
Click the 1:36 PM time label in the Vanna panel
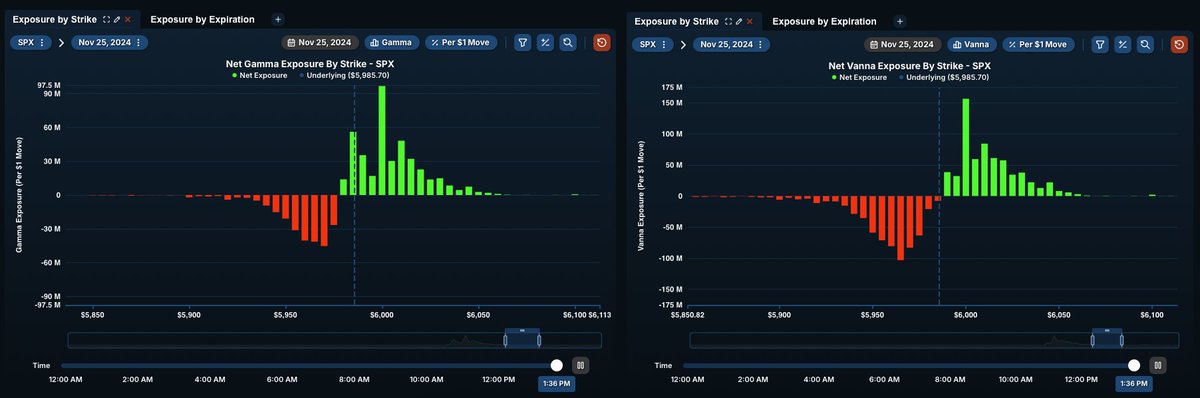[x=1134, y=384]
